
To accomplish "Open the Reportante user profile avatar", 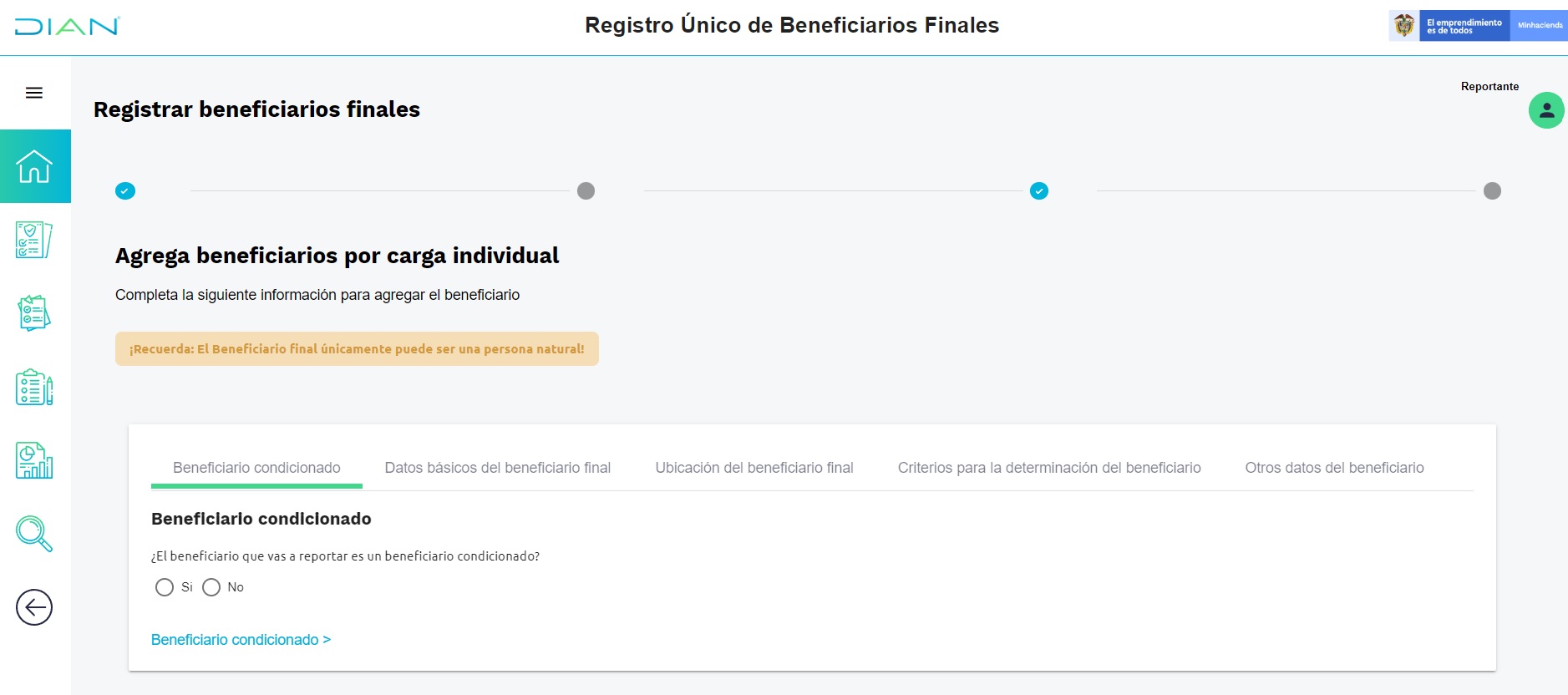I will click(1546, 110).
